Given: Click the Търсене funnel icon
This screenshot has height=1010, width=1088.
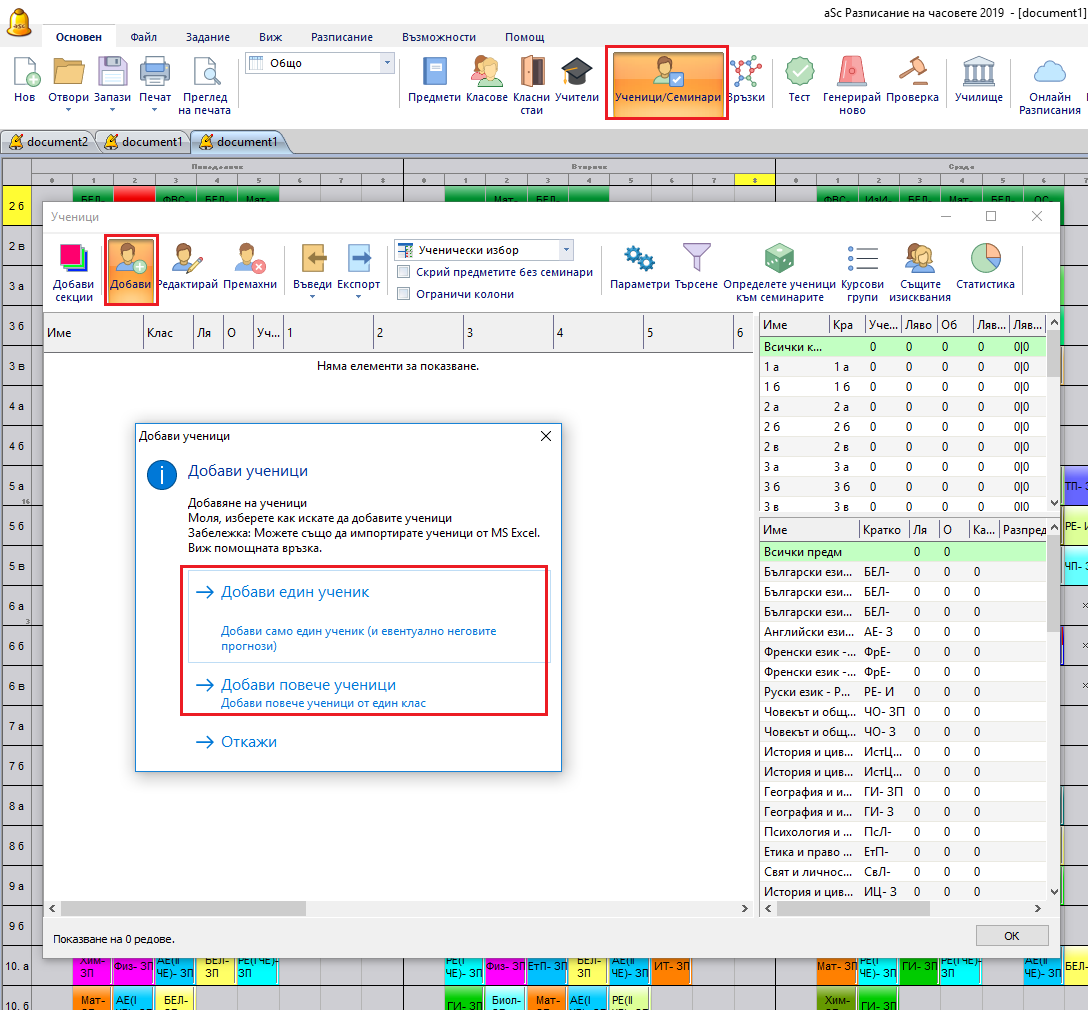Looking at the screenshot, I should (695, 260).
